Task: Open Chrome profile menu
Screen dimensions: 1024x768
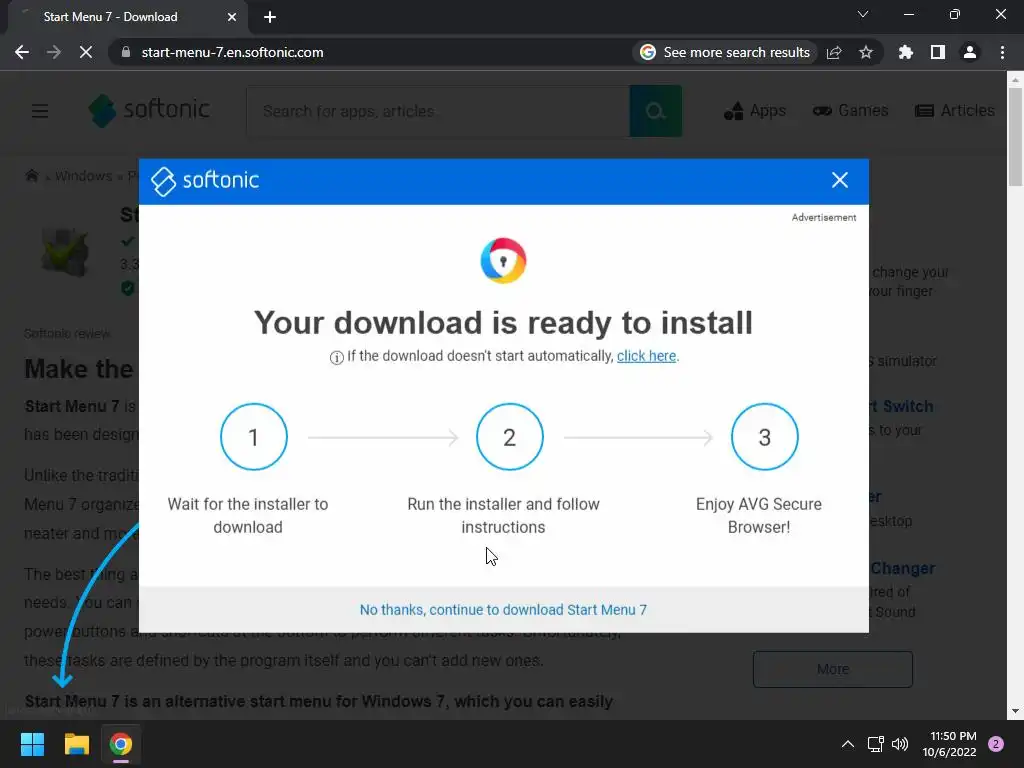Action: pos(970,52)
